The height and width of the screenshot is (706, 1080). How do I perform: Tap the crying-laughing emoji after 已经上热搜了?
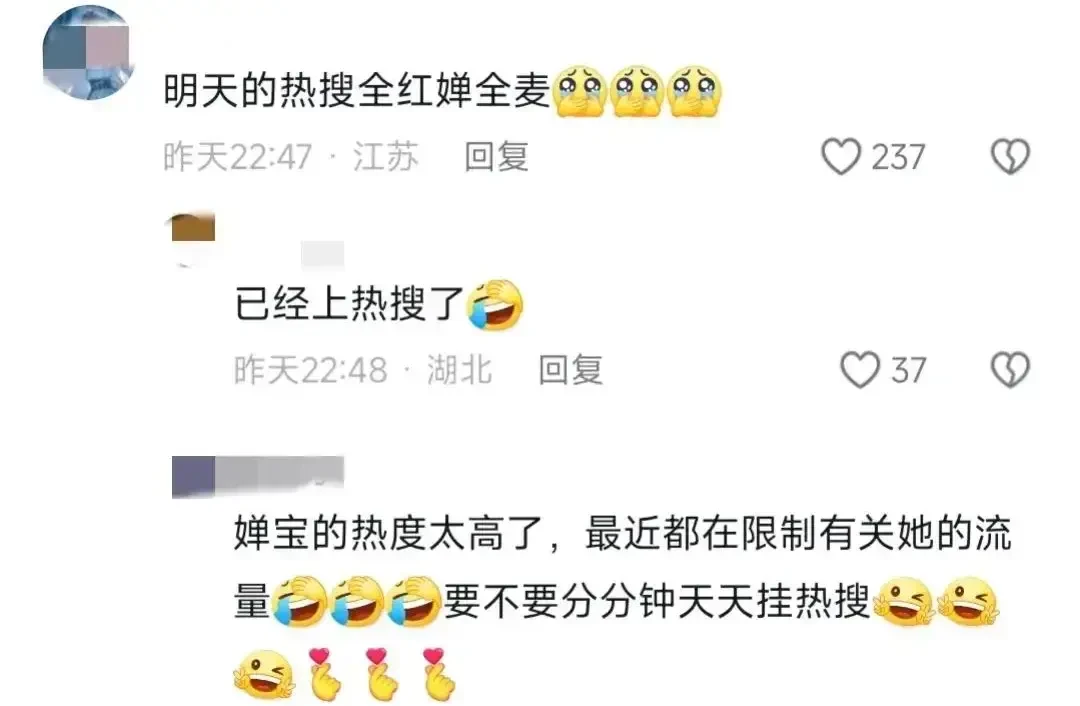(495, 304)
